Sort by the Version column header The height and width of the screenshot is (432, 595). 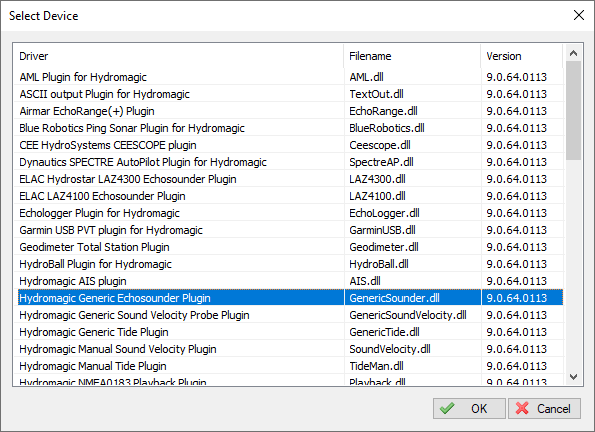tap(522, 56)
